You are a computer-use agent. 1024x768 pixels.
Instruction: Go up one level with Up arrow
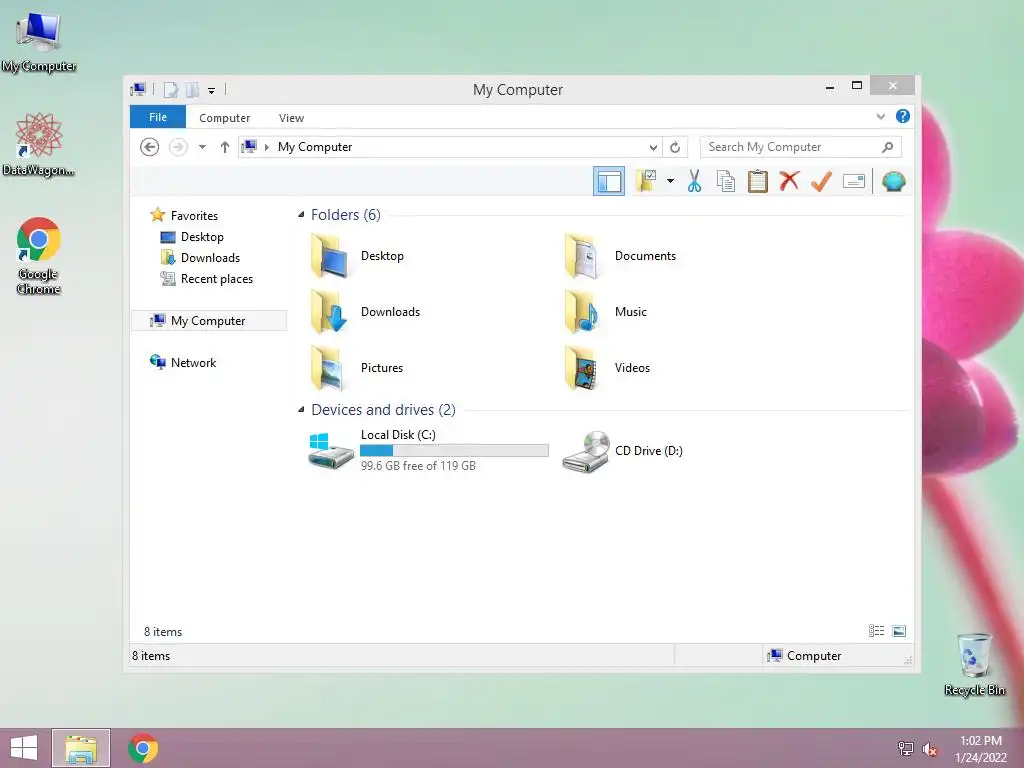tap(225, 147)
